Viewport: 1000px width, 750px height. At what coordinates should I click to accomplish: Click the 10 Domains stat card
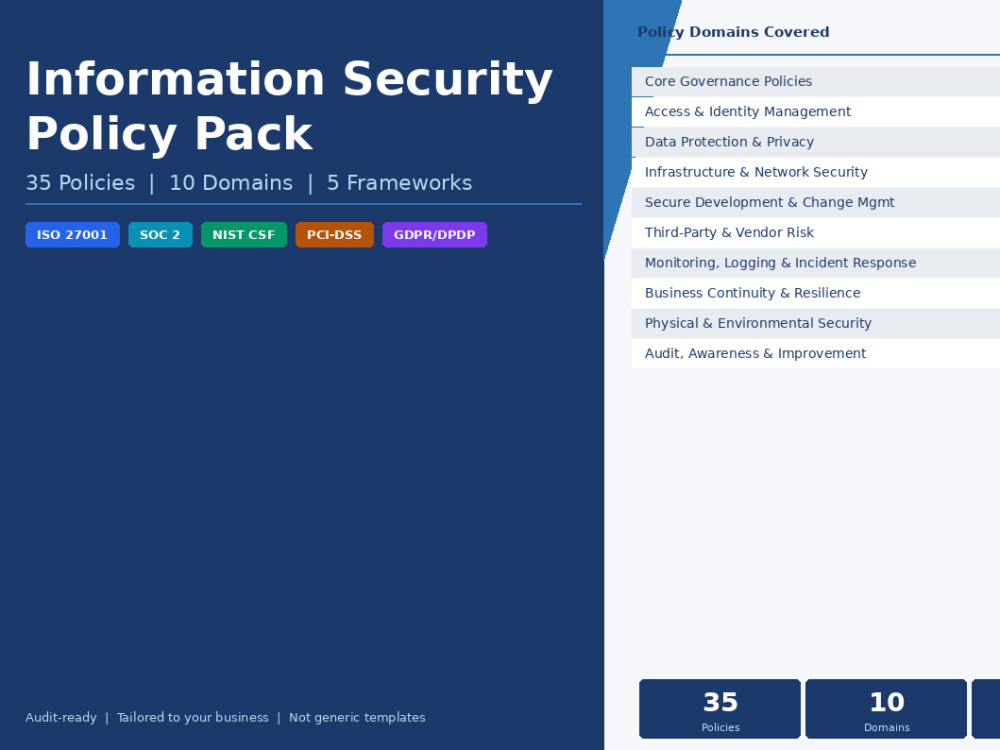pyautogui.click(x=886, y=709)
